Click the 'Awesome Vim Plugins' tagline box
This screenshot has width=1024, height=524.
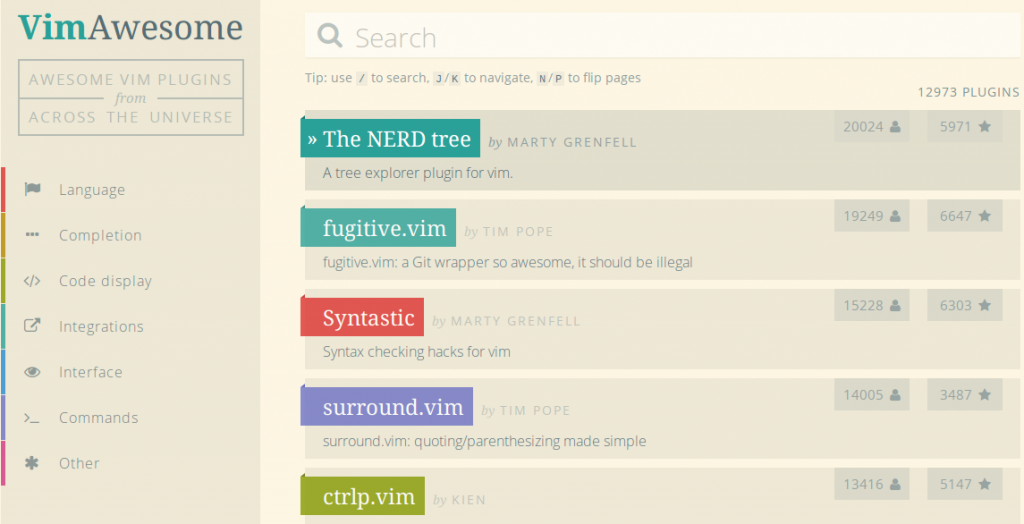tap(131, 98)
